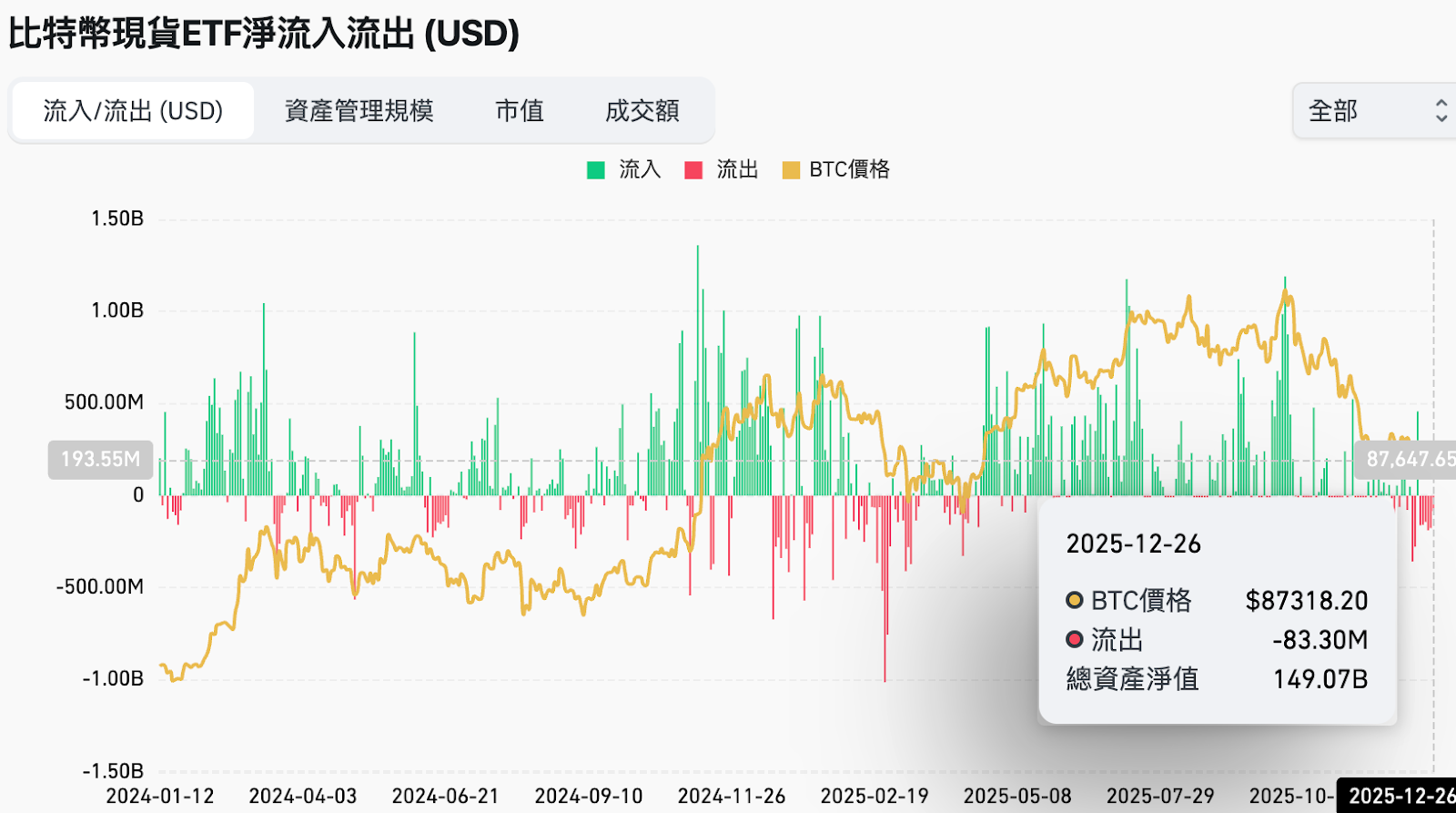The width and height of the screenshot is (1456, 813).
Task: Click the 1.00B y-axis label
Action: coord(117,310)
